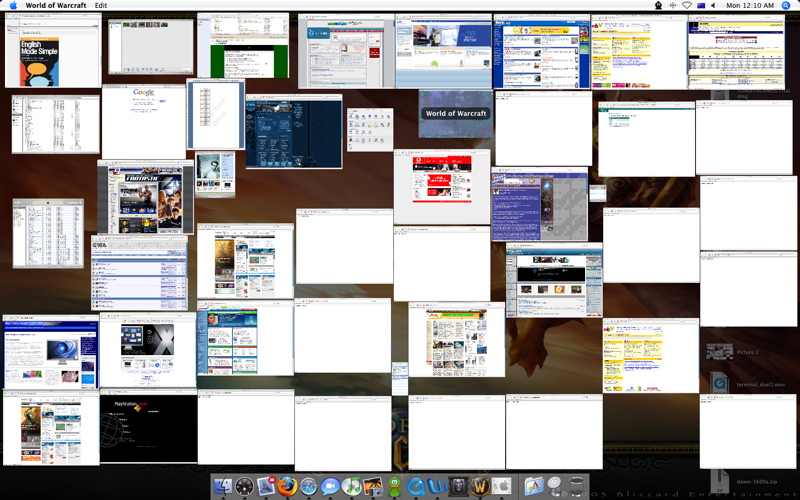Select the Google homepage window thumbnail

point(144,120)
